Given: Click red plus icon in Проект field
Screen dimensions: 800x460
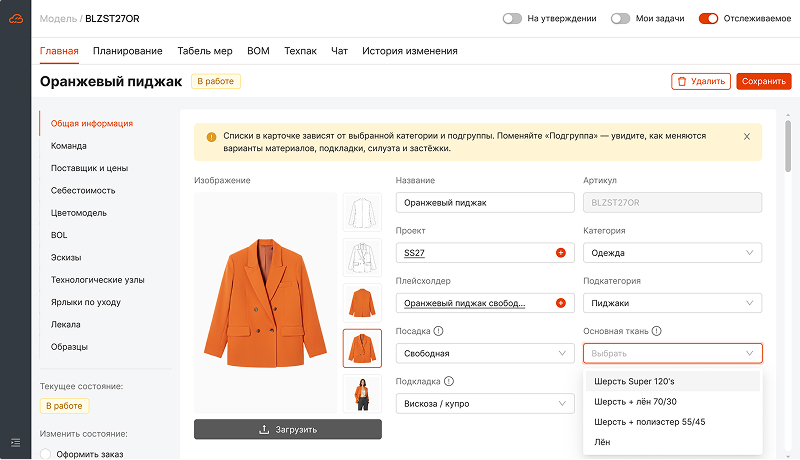Looking at the screenshot, I should pos(561,253).
